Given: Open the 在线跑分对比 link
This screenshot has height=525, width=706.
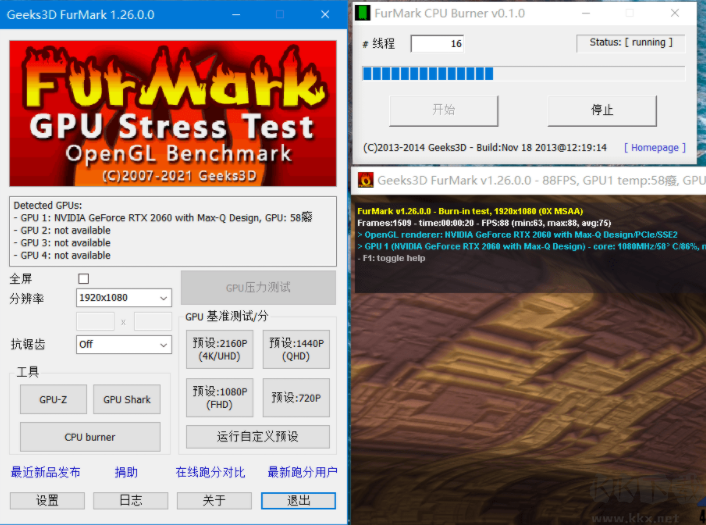Looking at the screenshot, I should click(210, 472).
